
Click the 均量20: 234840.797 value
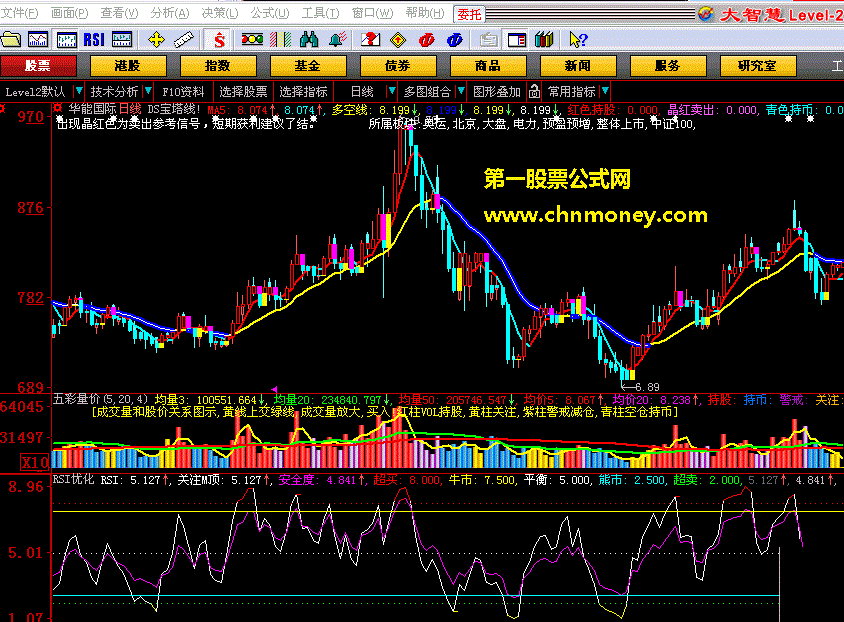click(x=331, y=400)
